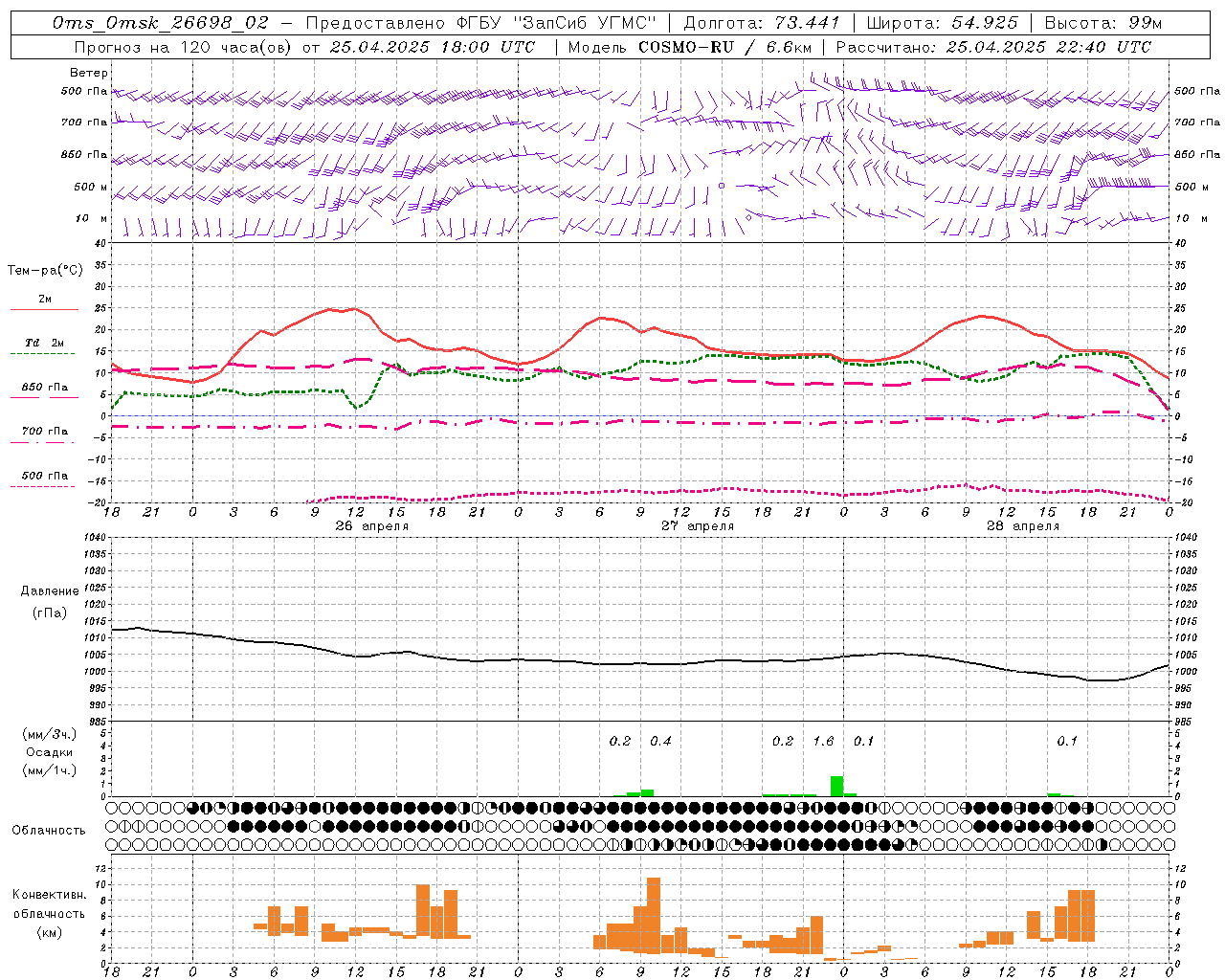This screenshot has height=980, width=1225.
Task: Click the (мм/1ч.) precipitation unit label
Action: (x=49, y=770)
